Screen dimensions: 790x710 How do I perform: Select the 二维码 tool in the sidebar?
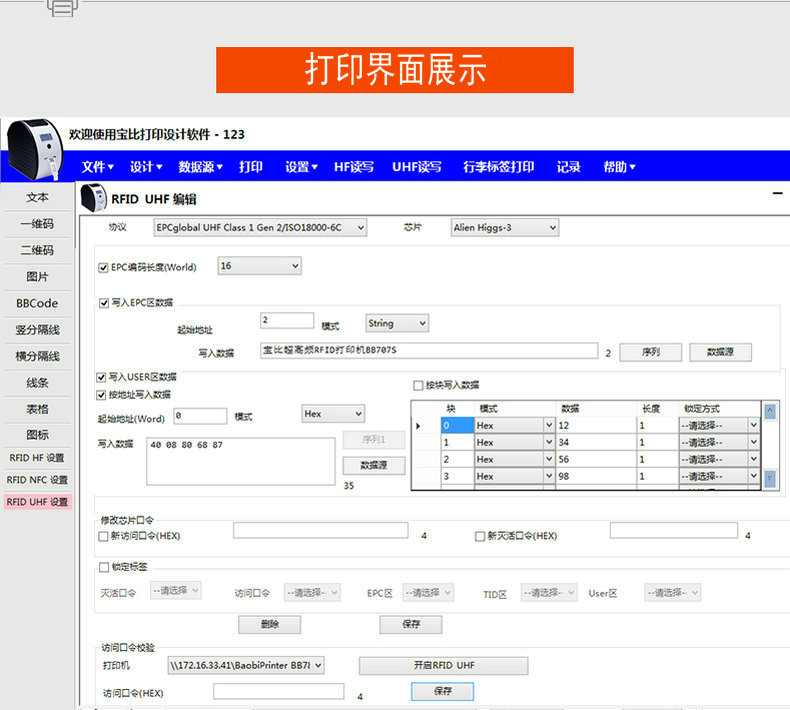click(37, 250)
